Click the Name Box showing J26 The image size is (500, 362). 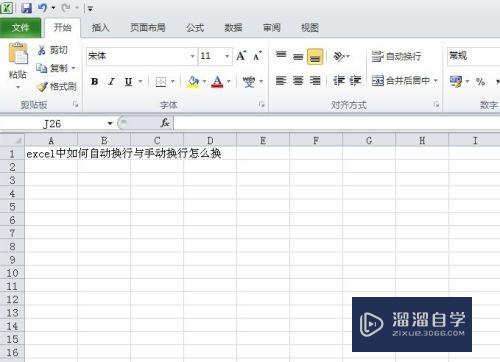click(x=52, y=124)
